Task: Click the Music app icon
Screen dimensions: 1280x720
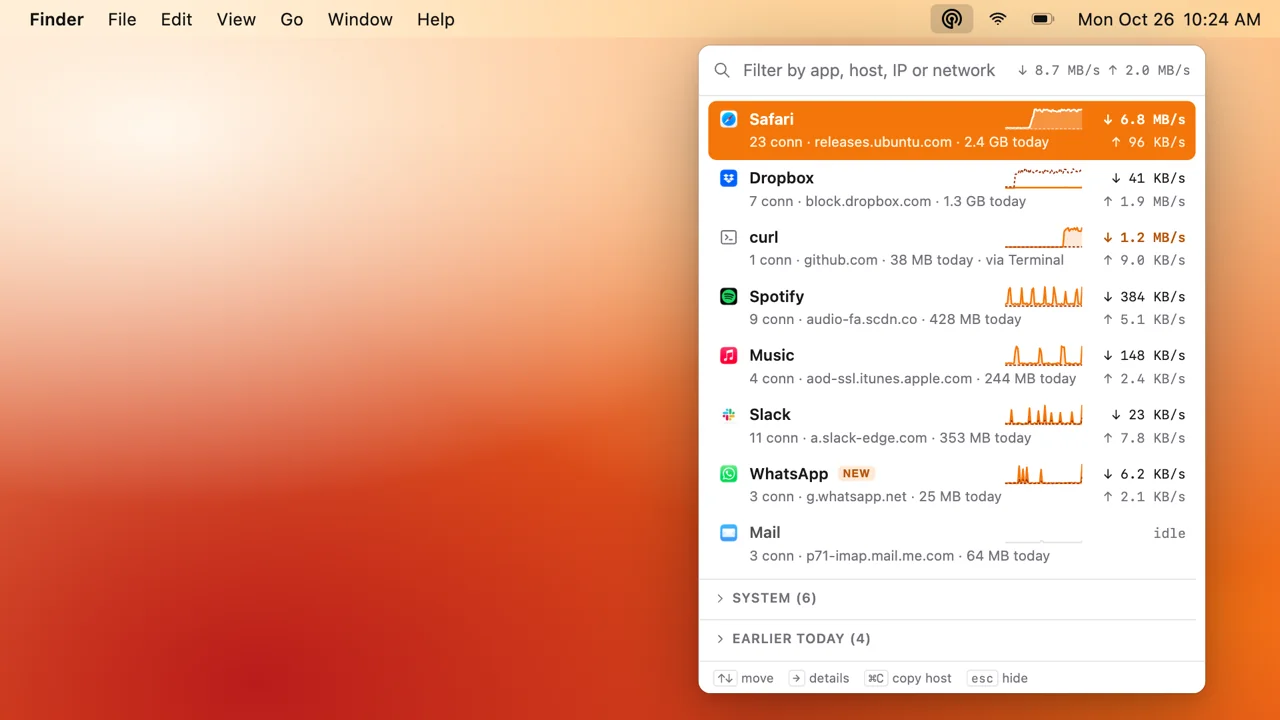Action: coord(729,355)
